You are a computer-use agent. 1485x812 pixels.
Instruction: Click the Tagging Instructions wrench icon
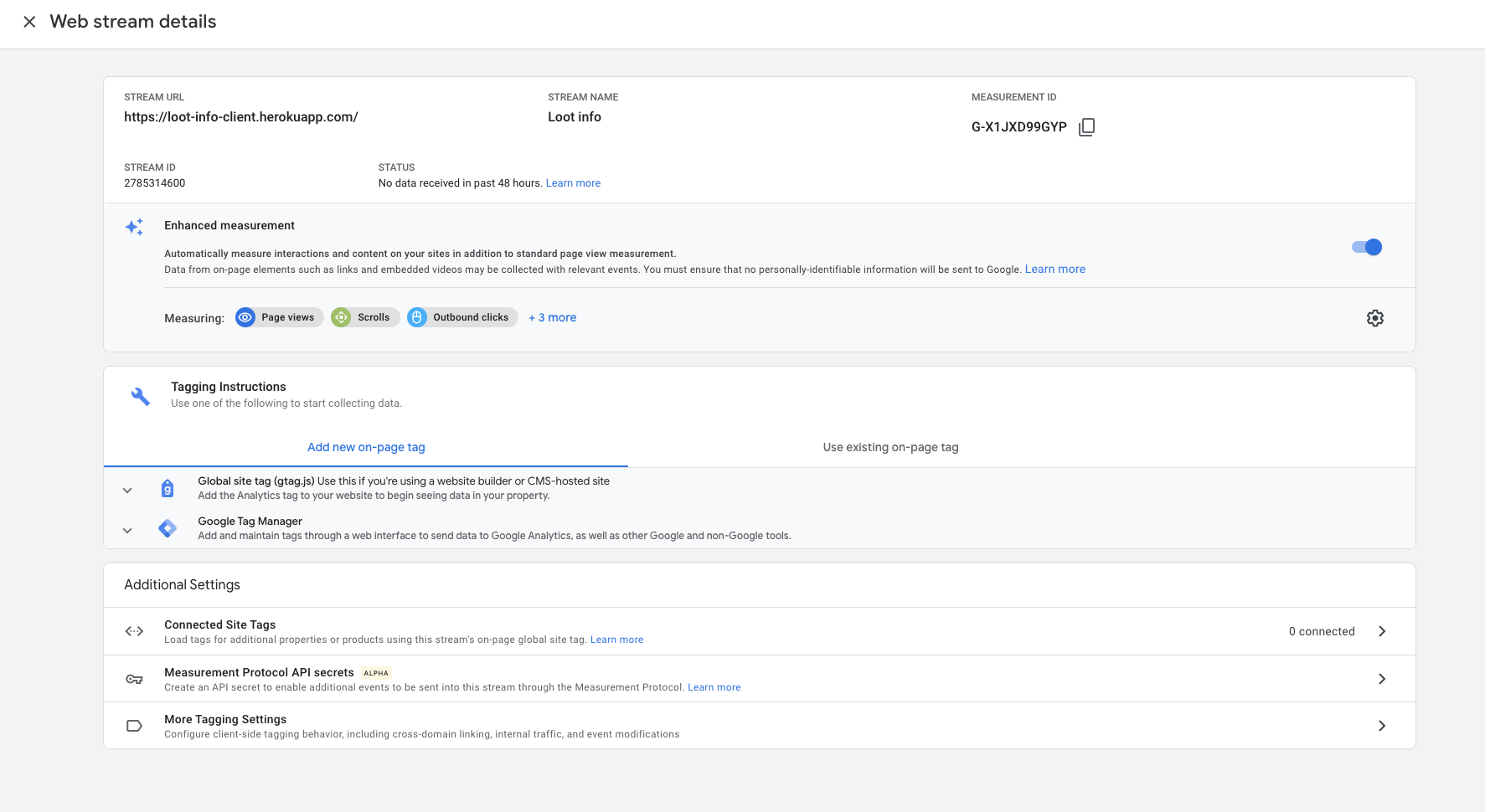(x=141, y=396)
